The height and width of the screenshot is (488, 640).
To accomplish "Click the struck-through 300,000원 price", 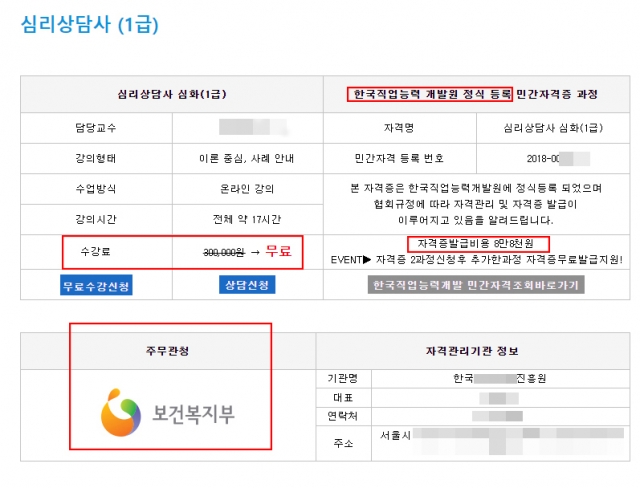I will click(224, 253).
